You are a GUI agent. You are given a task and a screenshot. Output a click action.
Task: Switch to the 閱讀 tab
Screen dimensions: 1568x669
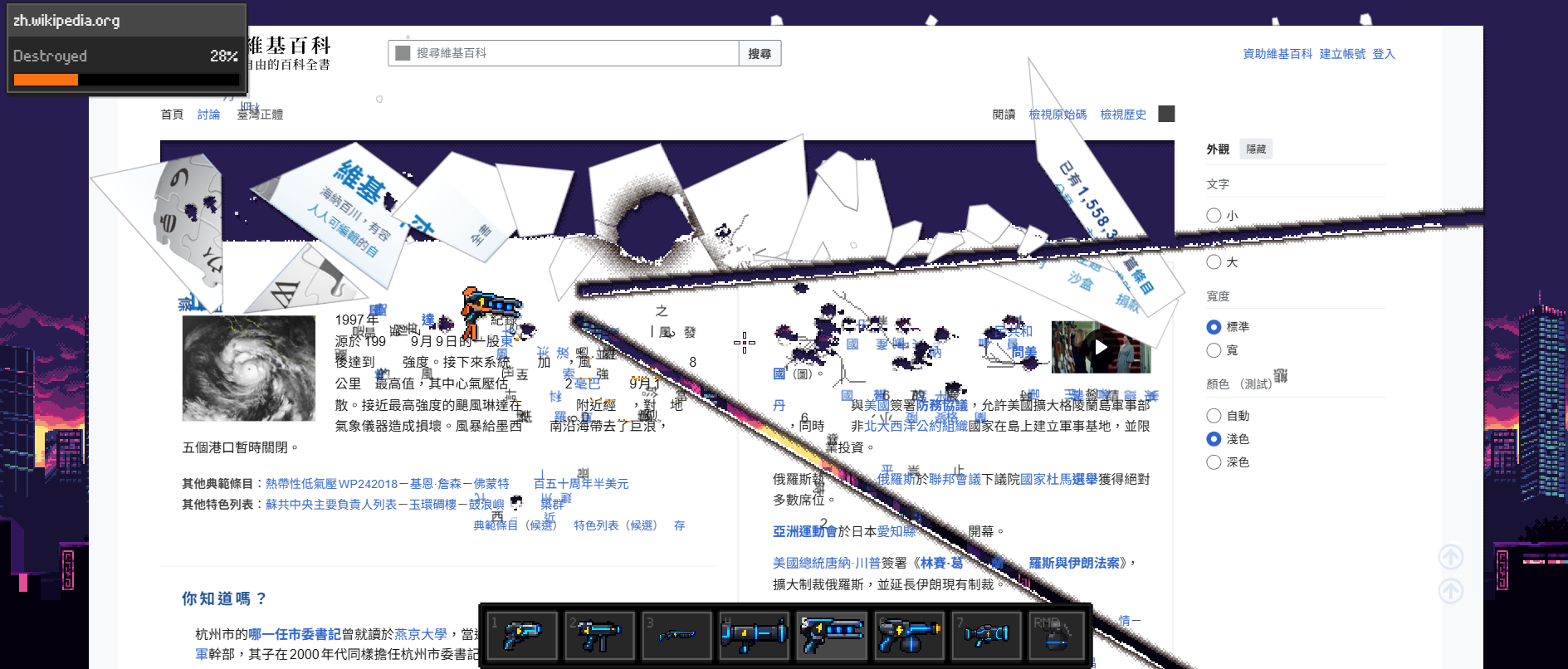[x=1004, y=115]
